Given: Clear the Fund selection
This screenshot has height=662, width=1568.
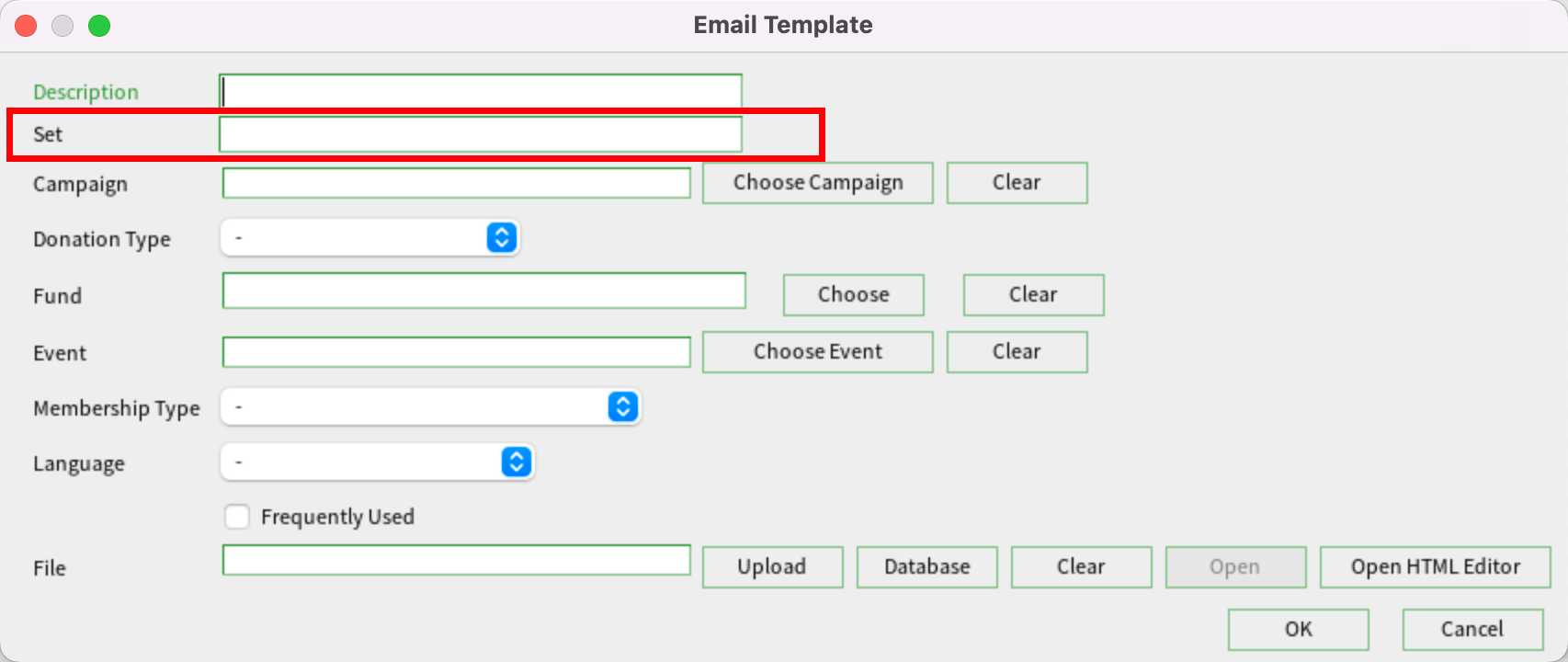Looking at the screenshot, I should [1032, 294].
